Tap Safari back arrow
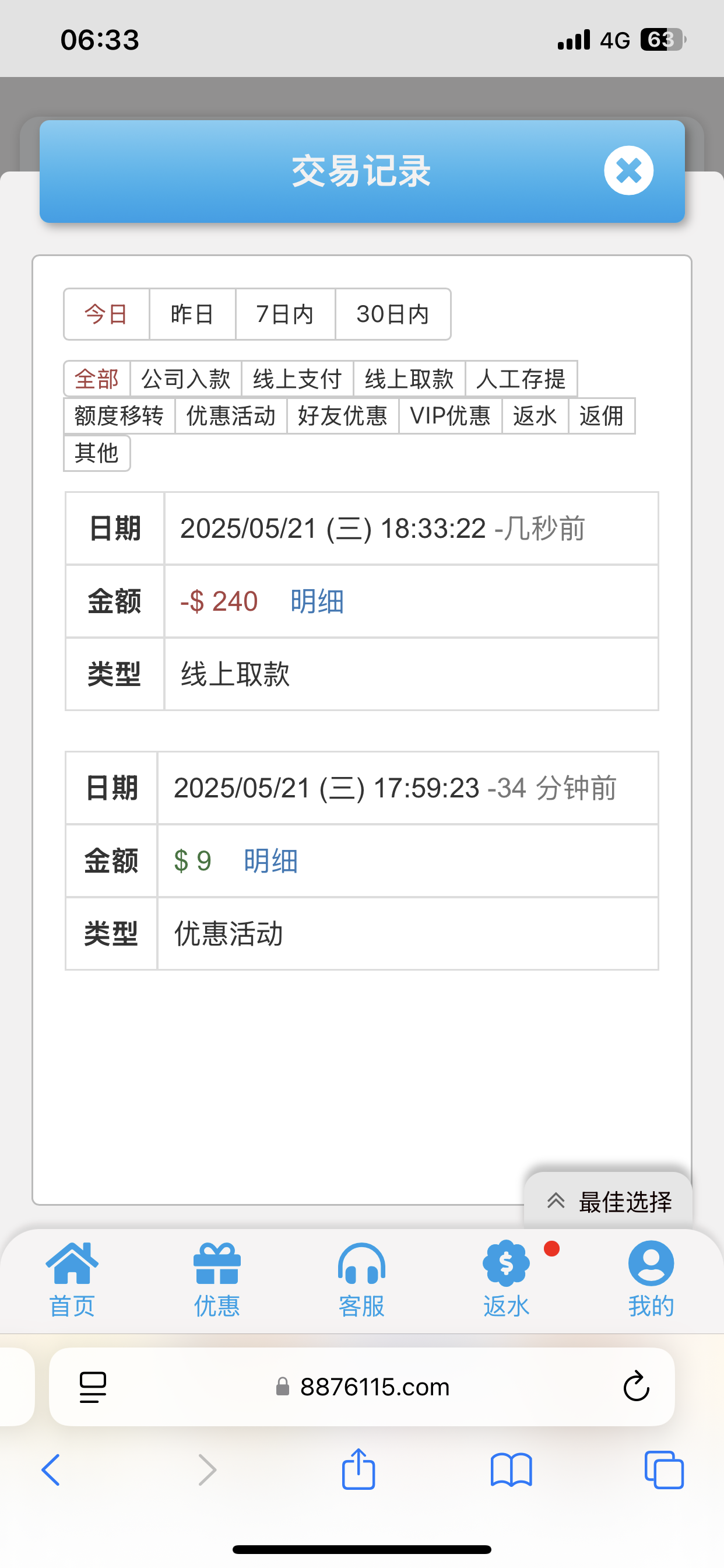 [x=51, y=1470]
